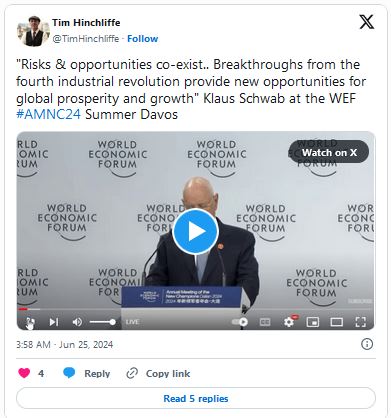Mute the video volume
Viewport: 391px width, 418px height.
(77, 322)
